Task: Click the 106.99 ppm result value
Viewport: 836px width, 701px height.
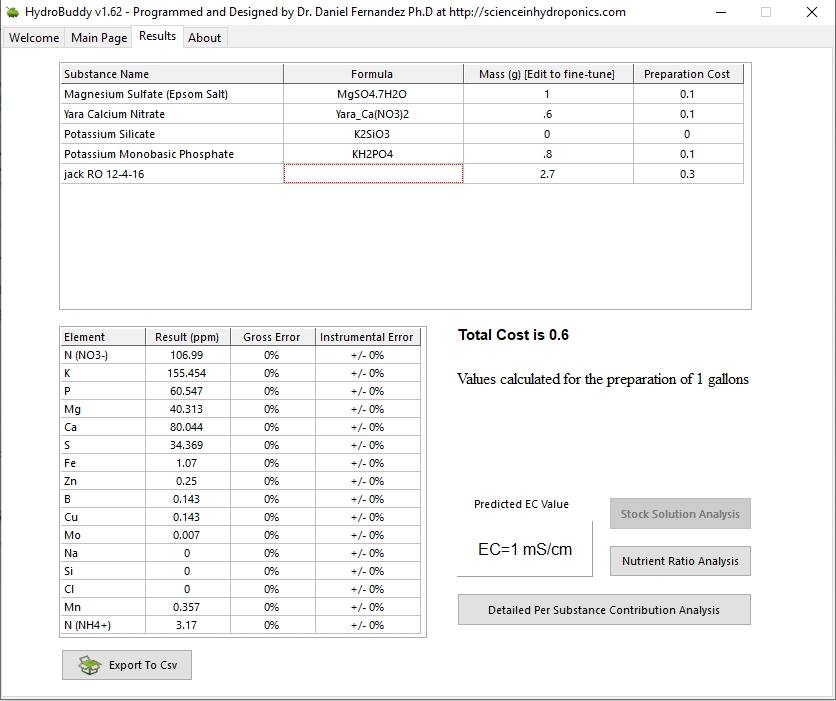Action: 188,355
